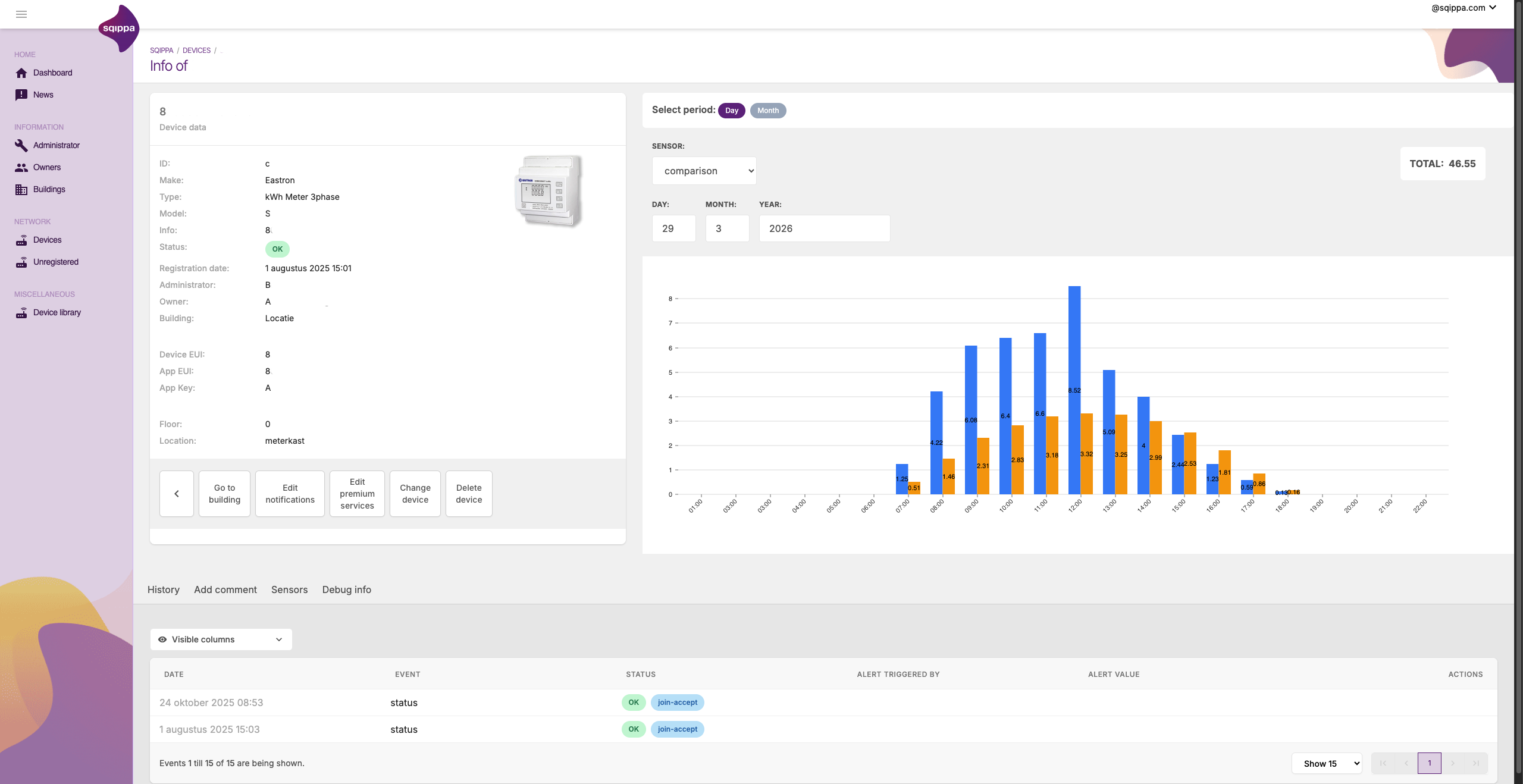
Task: Click the Unregistered router icon
Action: 21,262
